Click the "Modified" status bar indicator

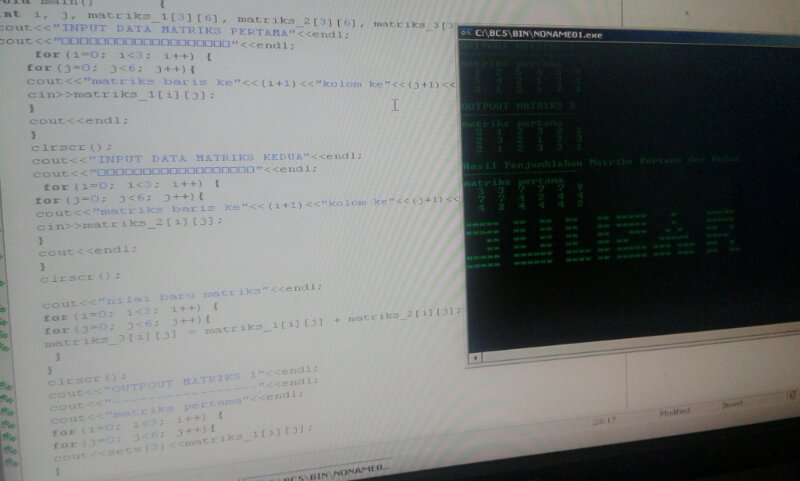click(x=674, y=412)
